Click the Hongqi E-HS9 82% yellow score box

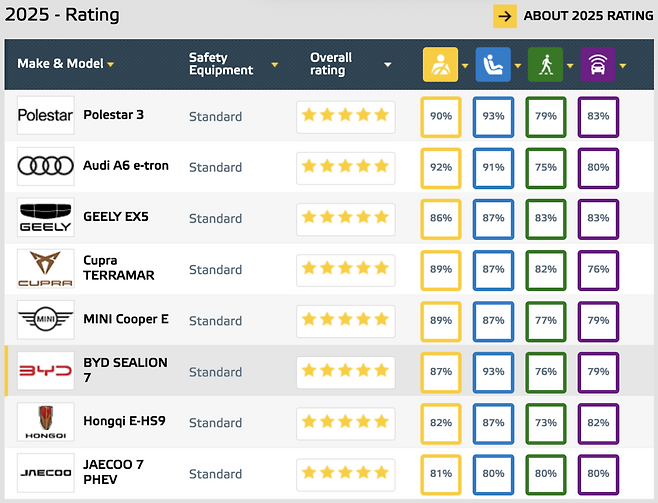tap(441, 423)
